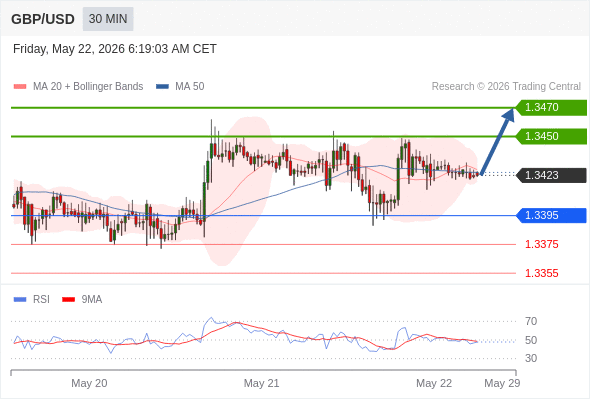Select the 1.3470 resistance price tag
Viewport: 590px width, 400px height.
point(551,108)
